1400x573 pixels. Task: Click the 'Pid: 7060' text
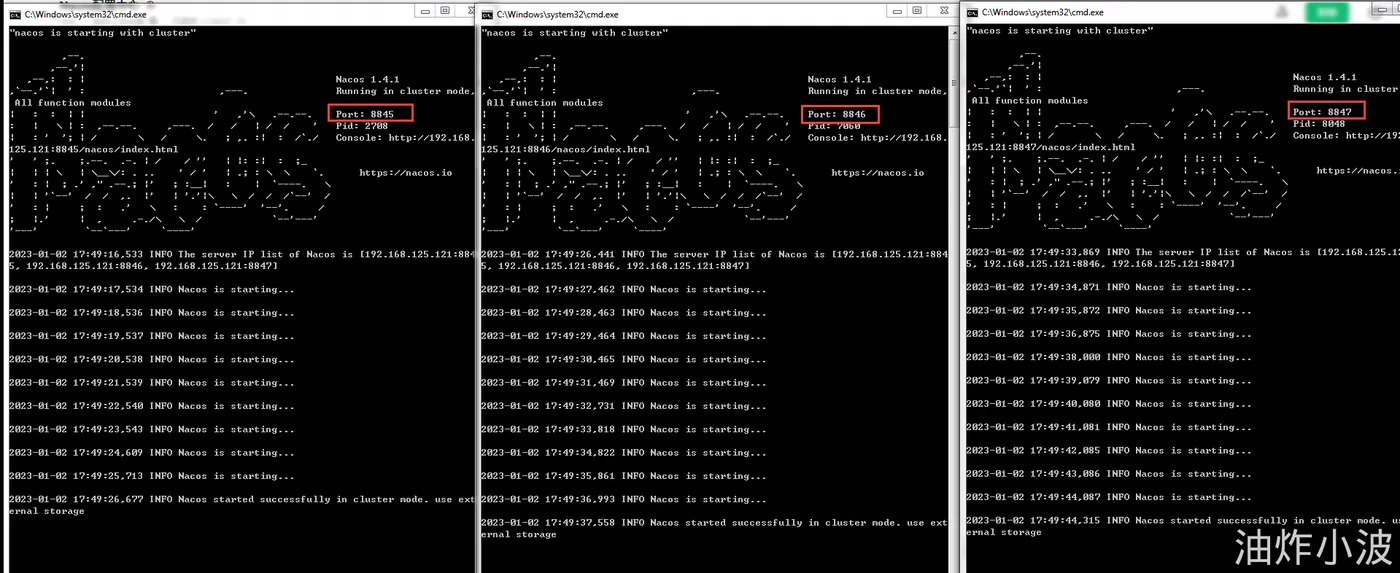[x=833, y=126]
